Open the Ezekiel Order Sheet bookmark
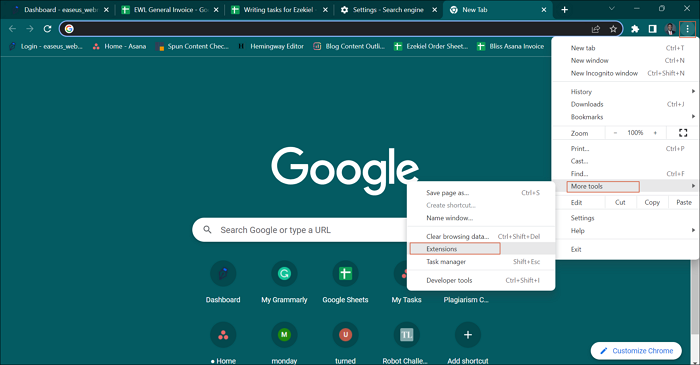The width and height of the screenshot is (700, 365). pos(431,46)
